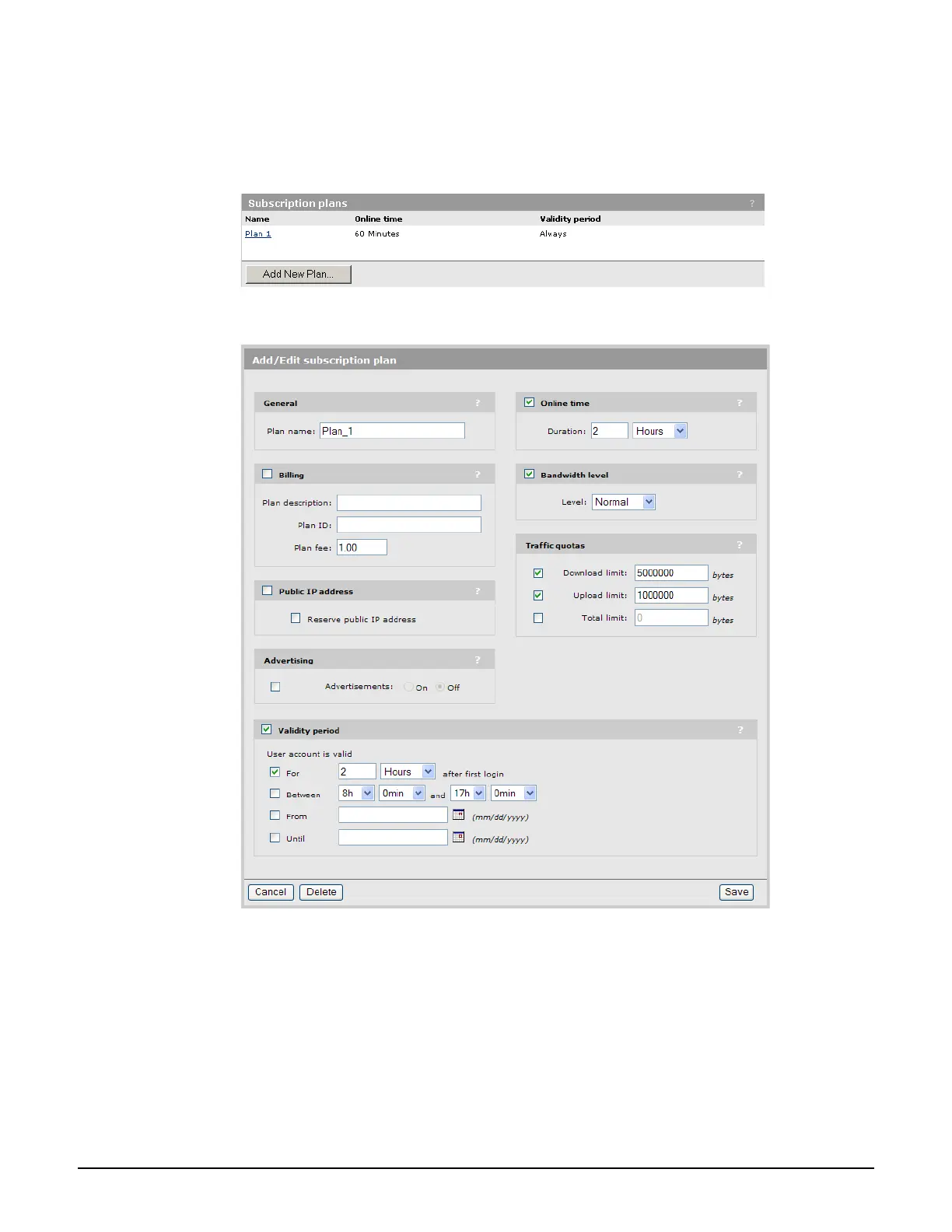This screenshot has height=1232, width=952.
Task: Click the Online time Duration field
Action: tap(610, 431)
